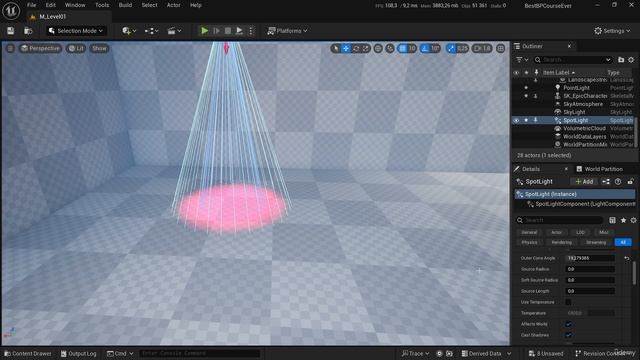
Task: Click the Lit view mode button
Action: tap(76, 48)
